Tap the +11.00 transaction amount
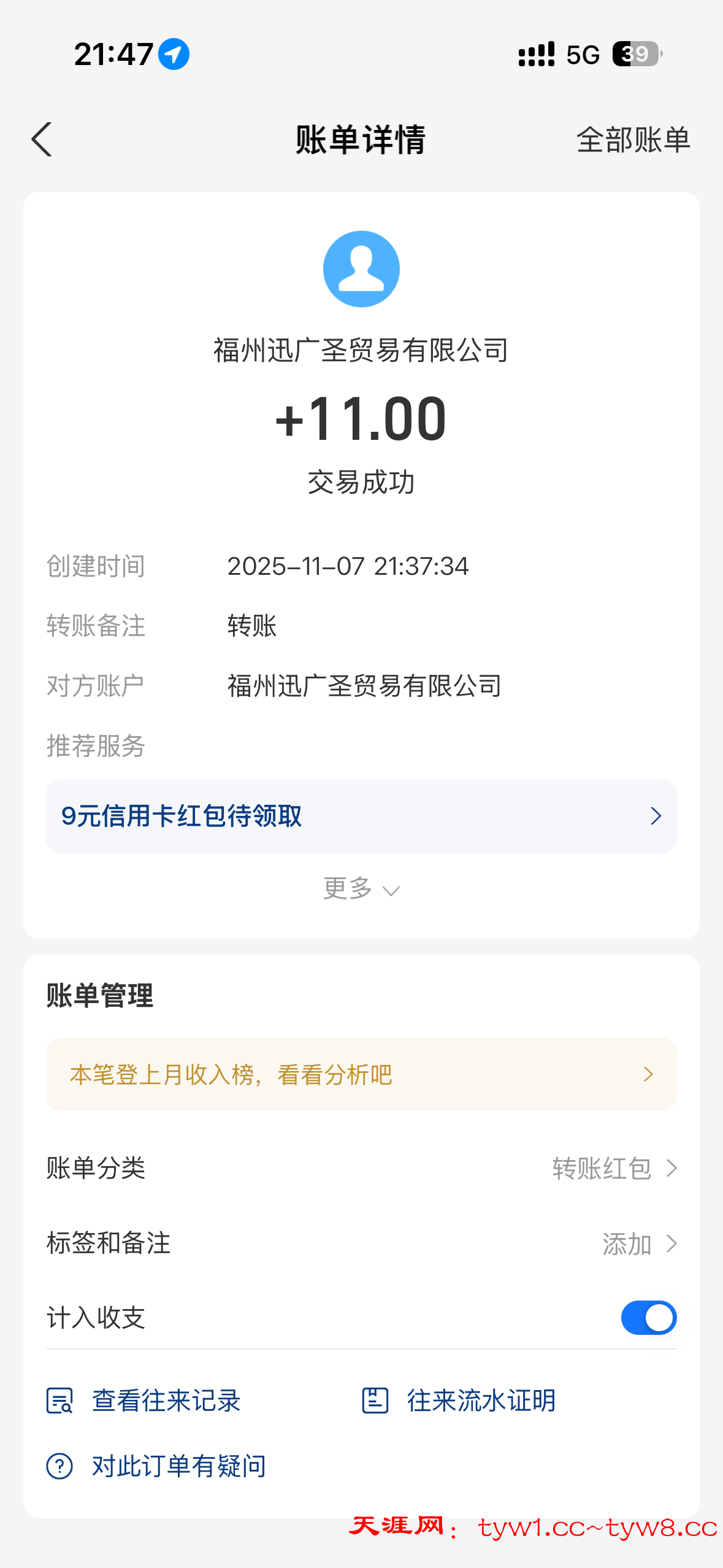 pyautogui.click(x=361, y=419)
